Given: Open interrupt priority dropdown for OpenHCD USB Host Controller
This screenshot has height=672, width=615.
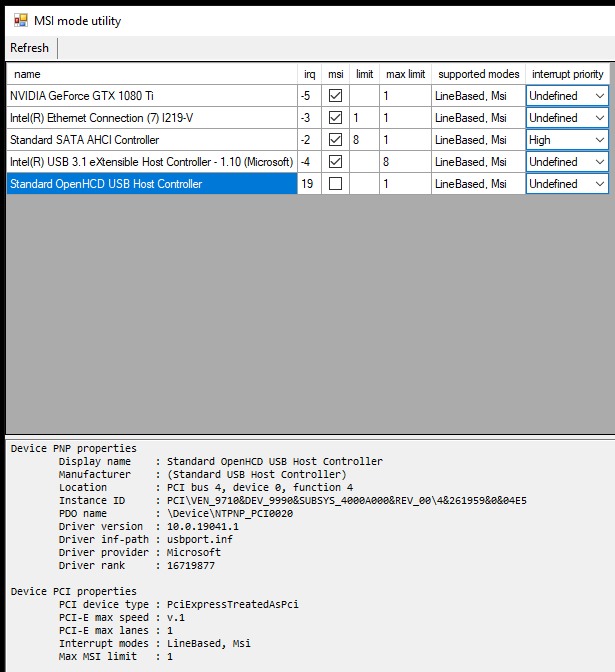Looking at the screenshot, I should point(567,184).
